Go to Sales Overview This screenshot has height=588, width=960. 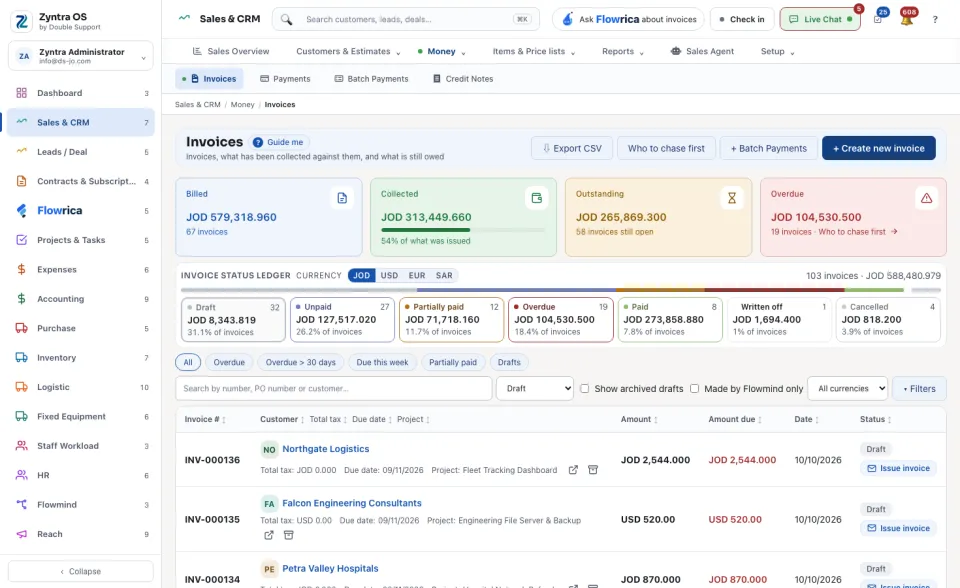click(x=231, y=51)
